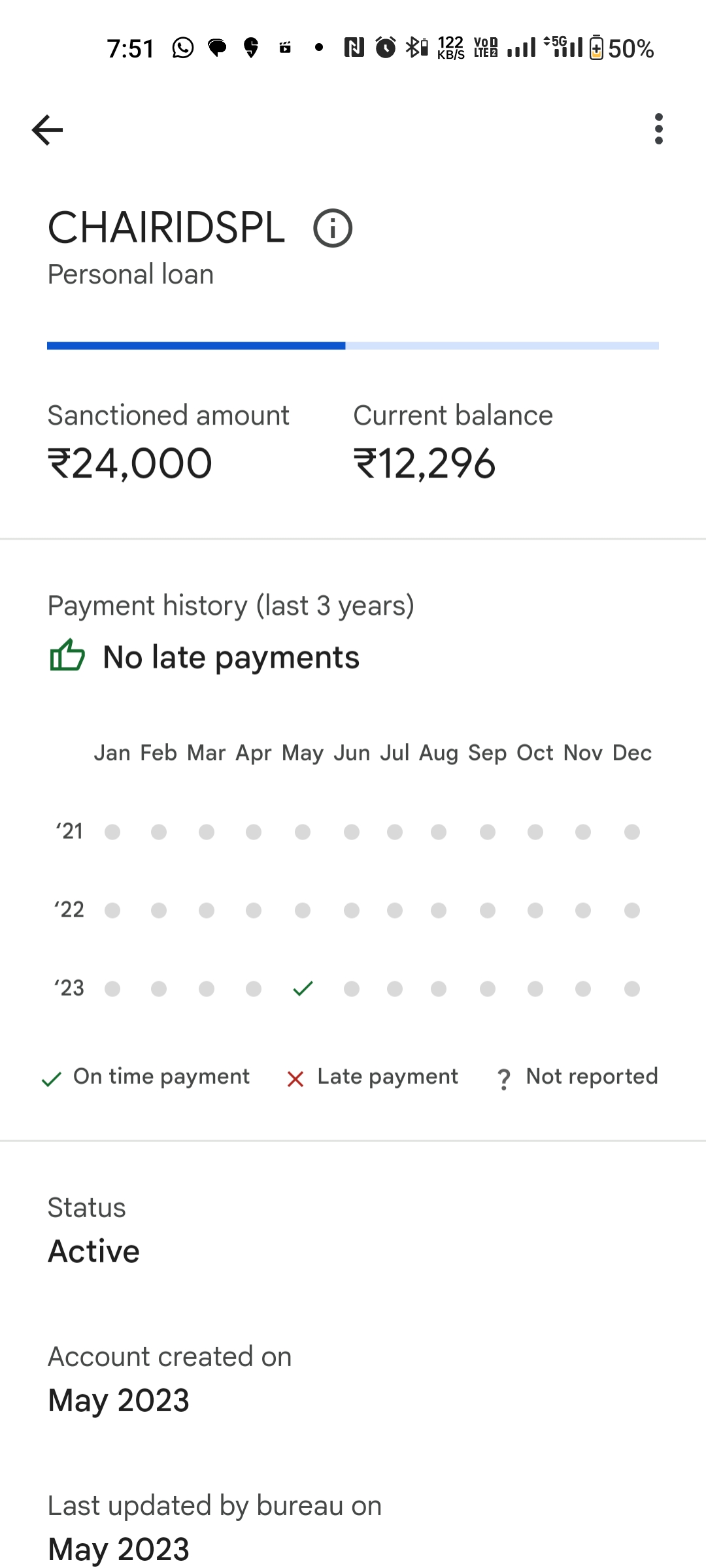Tap the Sanctioned amount ₹24,000 value
The image size is (706, 1568).
(130, 464)
